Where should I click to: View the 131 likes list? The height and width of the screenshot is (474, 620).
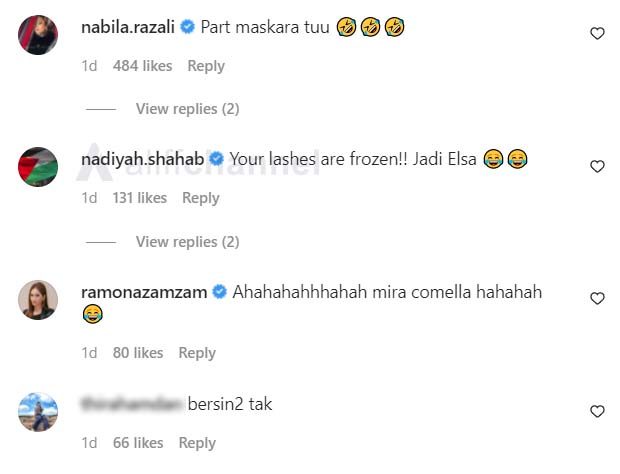(x=140, y=198)
